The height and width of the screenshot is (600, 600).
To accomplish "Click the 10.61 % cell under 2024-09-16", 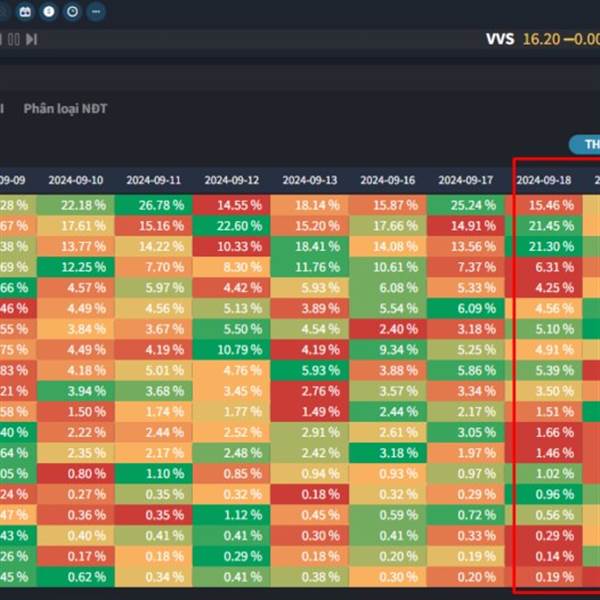I will 388,267.
